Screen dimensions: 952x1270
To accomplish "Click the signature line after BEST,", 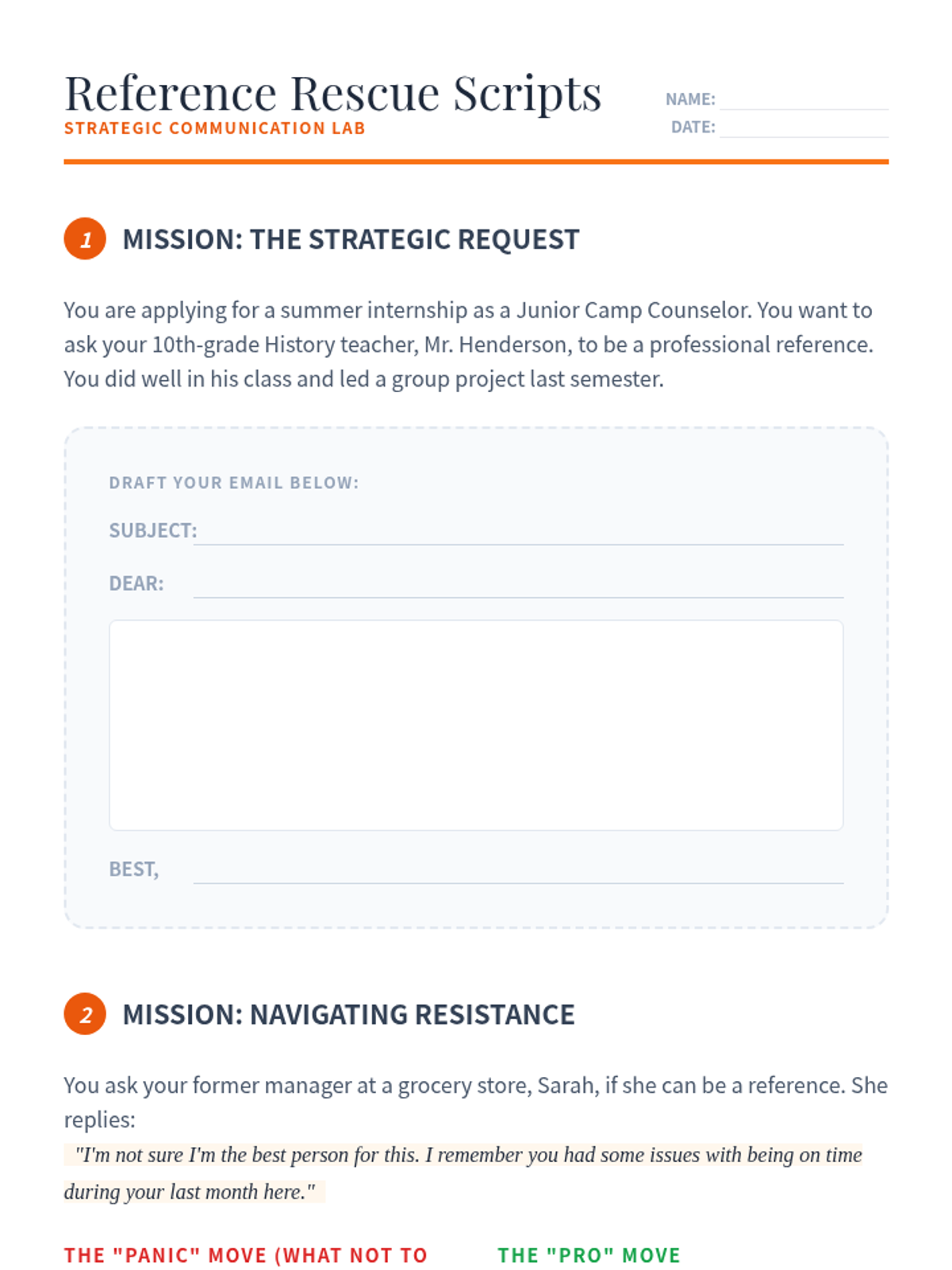I will [x=518, y=871].
